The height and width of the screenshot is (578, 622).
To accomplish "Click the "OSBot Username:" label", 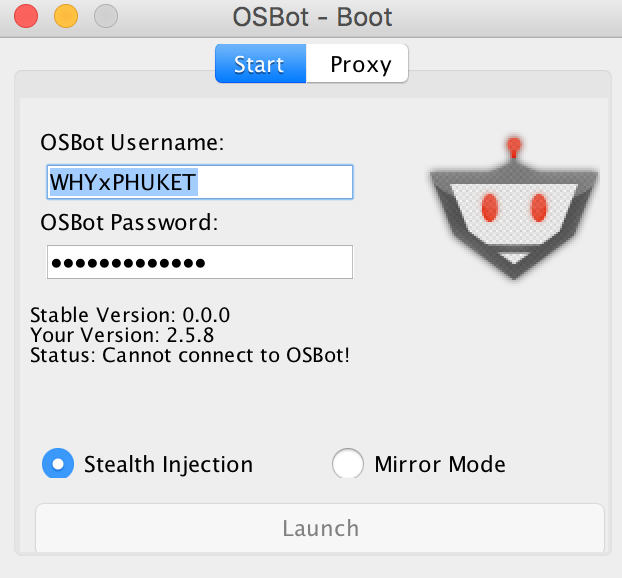I will pos(132,143).
